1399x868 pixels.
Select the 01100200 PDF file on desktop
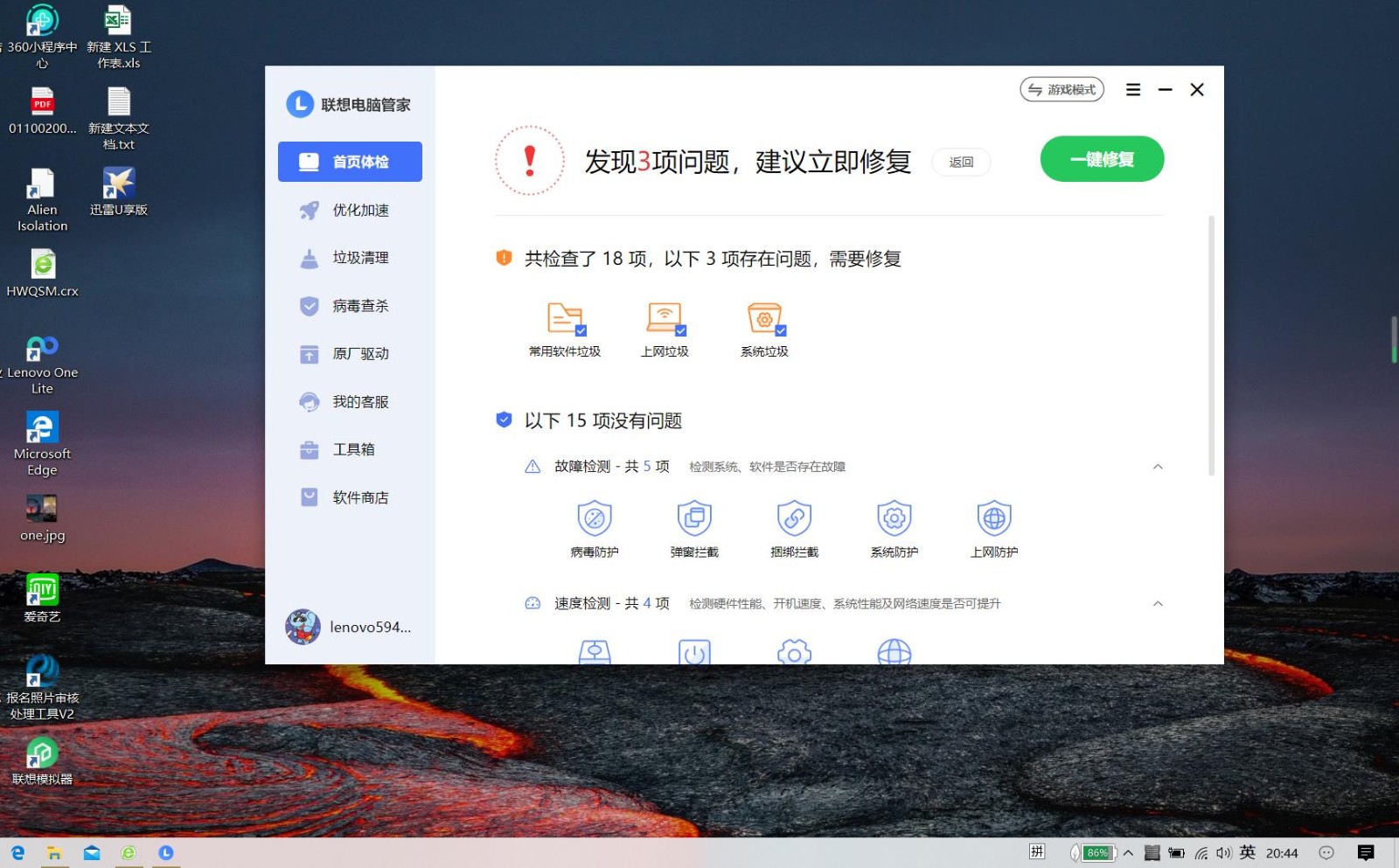(42, 111)
